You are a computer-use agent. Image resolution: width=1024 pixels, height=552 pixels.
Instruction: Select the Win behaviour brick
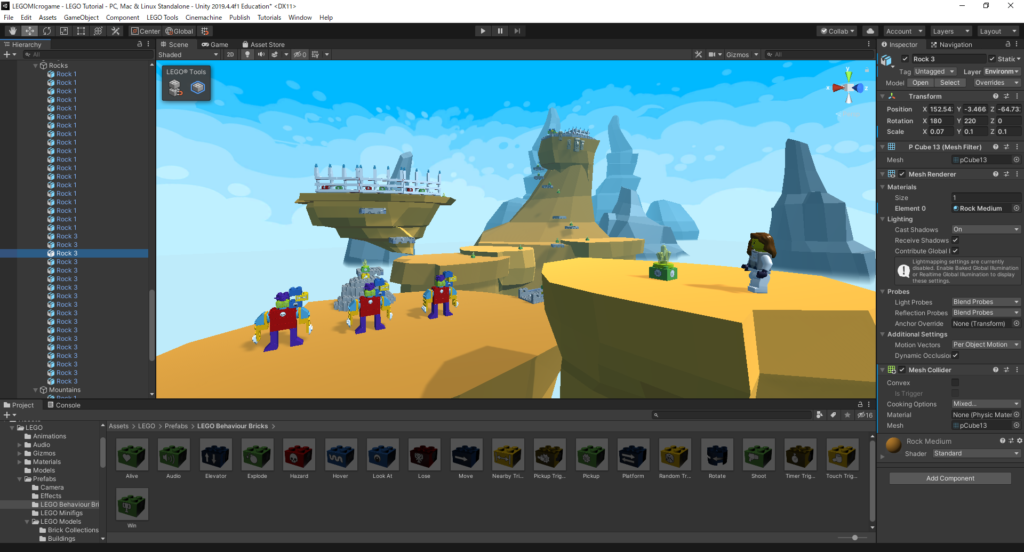[132, 509]
